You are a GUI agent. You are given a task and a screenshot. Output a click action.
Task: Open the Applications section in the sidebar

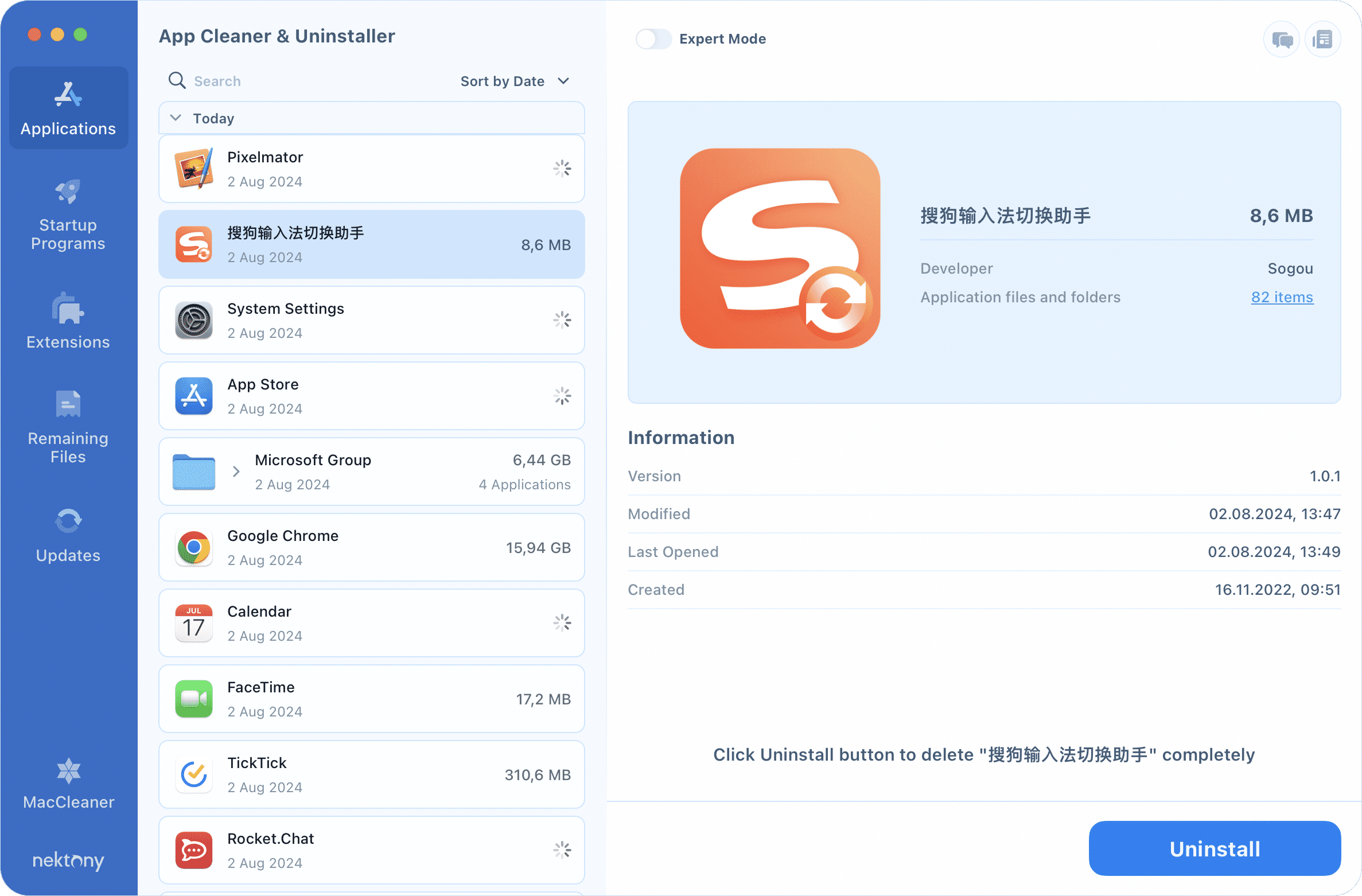coord(68,109)
